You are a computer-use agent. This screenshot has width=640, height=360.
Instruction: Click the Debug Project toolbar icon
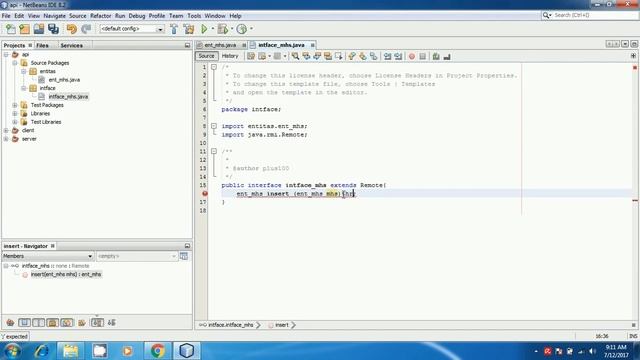pyautogui.click(x=223, y=29)
